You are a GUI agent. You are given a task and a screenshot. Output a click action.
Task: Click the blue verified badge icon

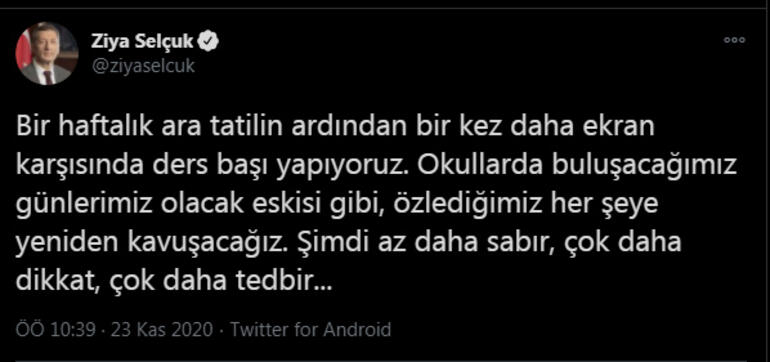(209, 43)
